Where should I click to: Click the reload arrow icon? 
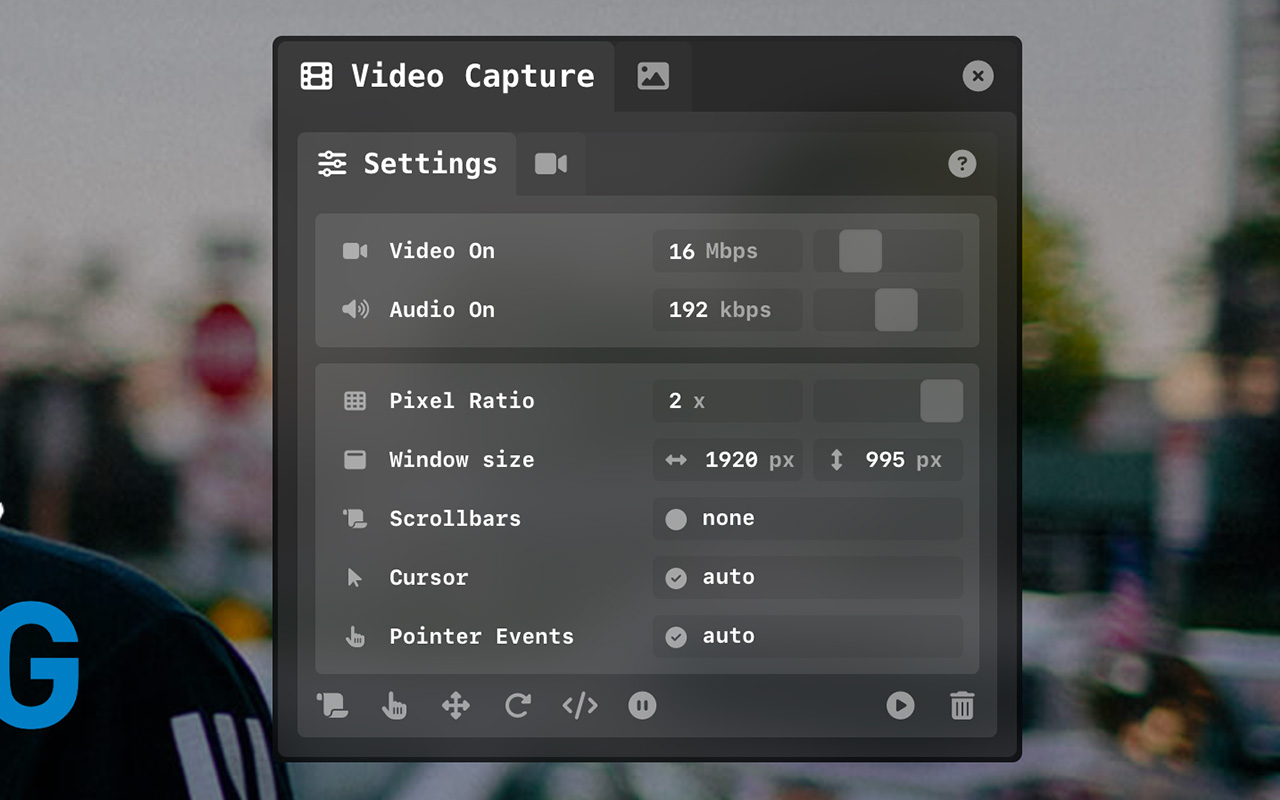(x=517, y=706)
